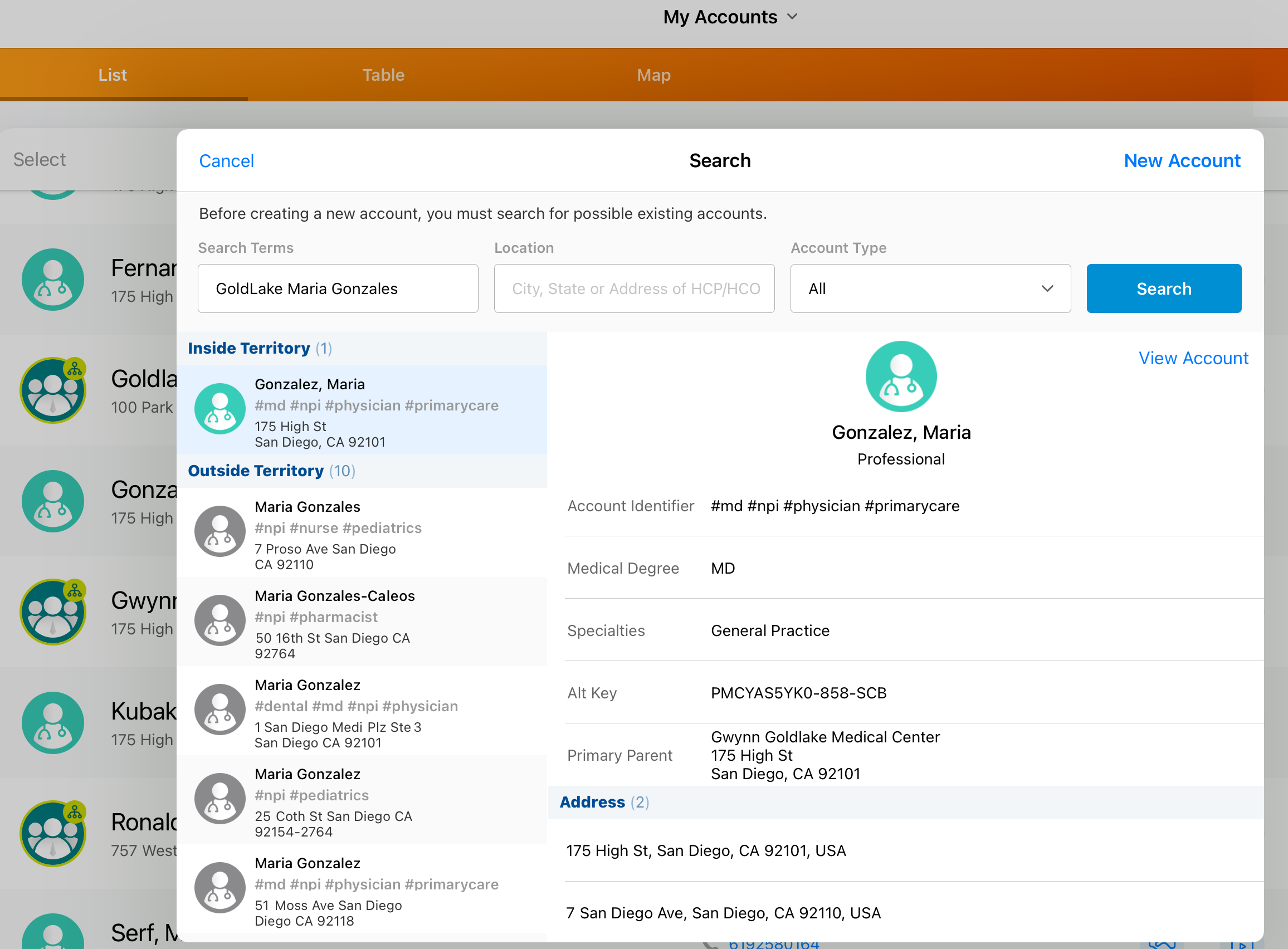Click the Fernar account avatar in background list
This screenshot has height=949, width=1288.
pos(53,279)
